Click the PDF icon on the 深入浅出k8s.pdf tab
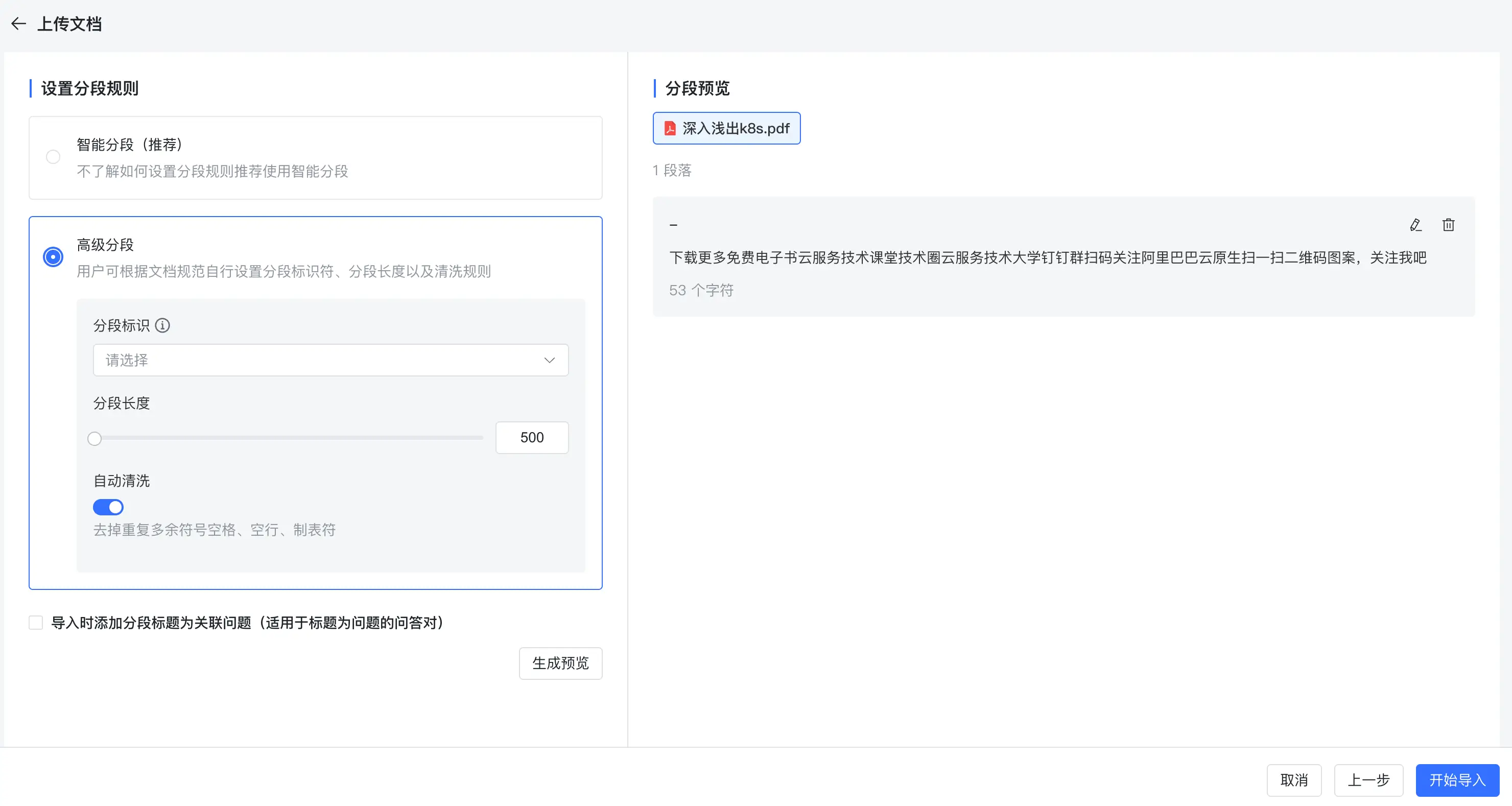Image resolution: width=1512 pixels, height=806 pixels. (670, 129)
